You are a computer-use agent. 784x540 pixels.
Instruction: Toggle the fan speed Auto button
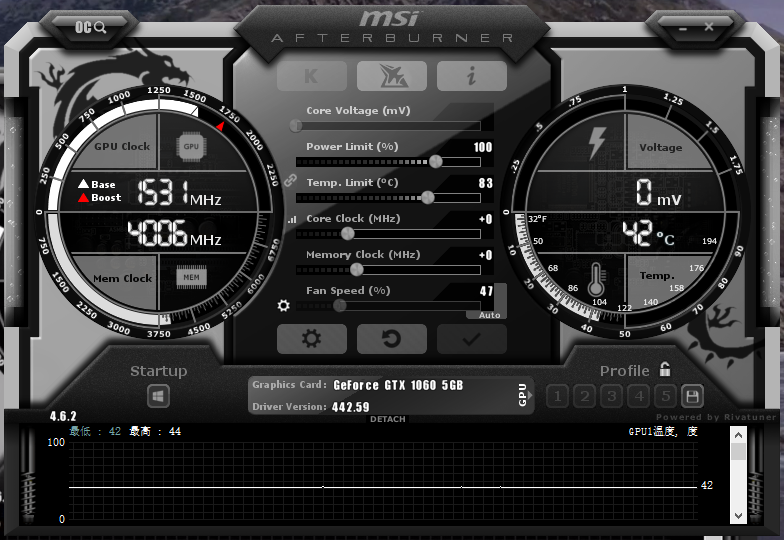tap(489, 315)
